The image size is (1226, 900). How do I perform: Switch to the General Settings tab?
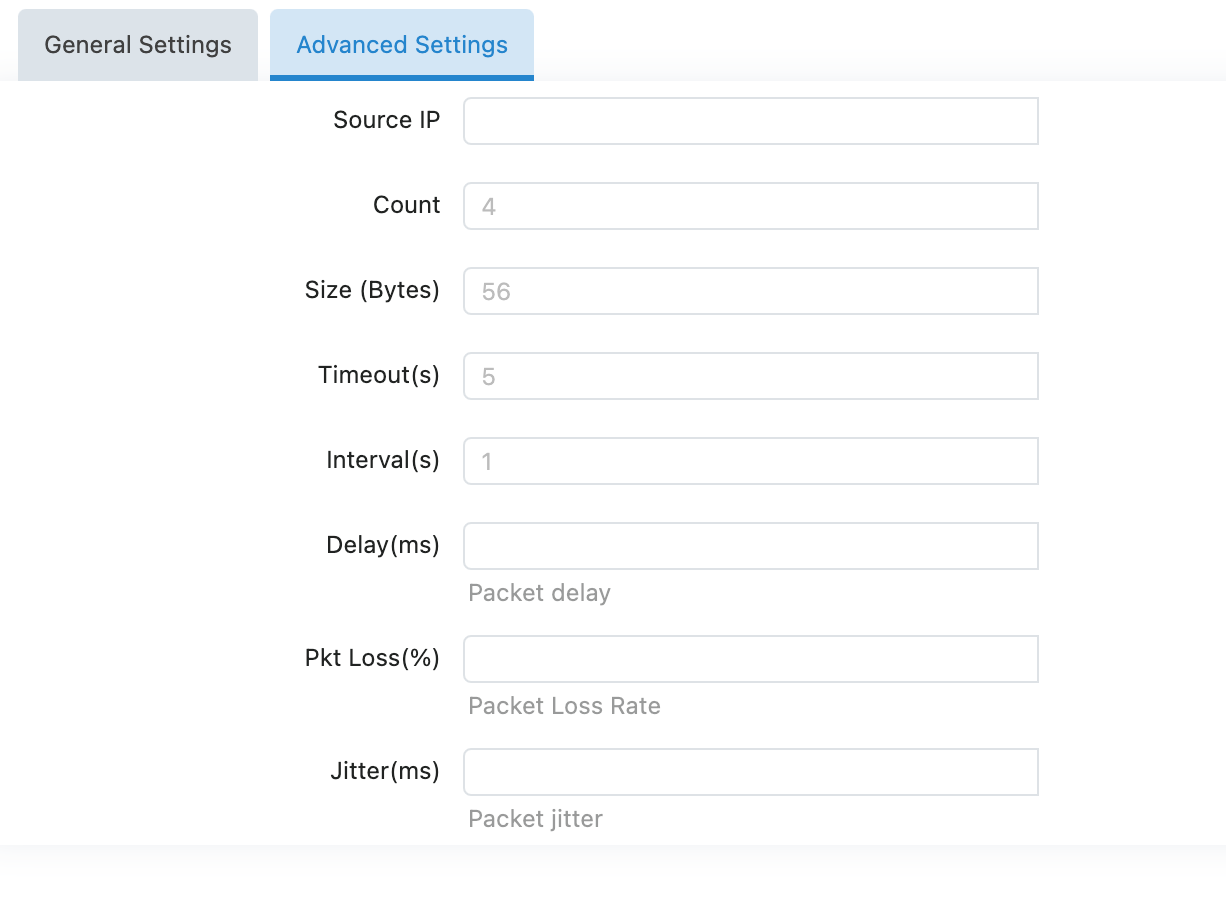(x=138, y=45)
